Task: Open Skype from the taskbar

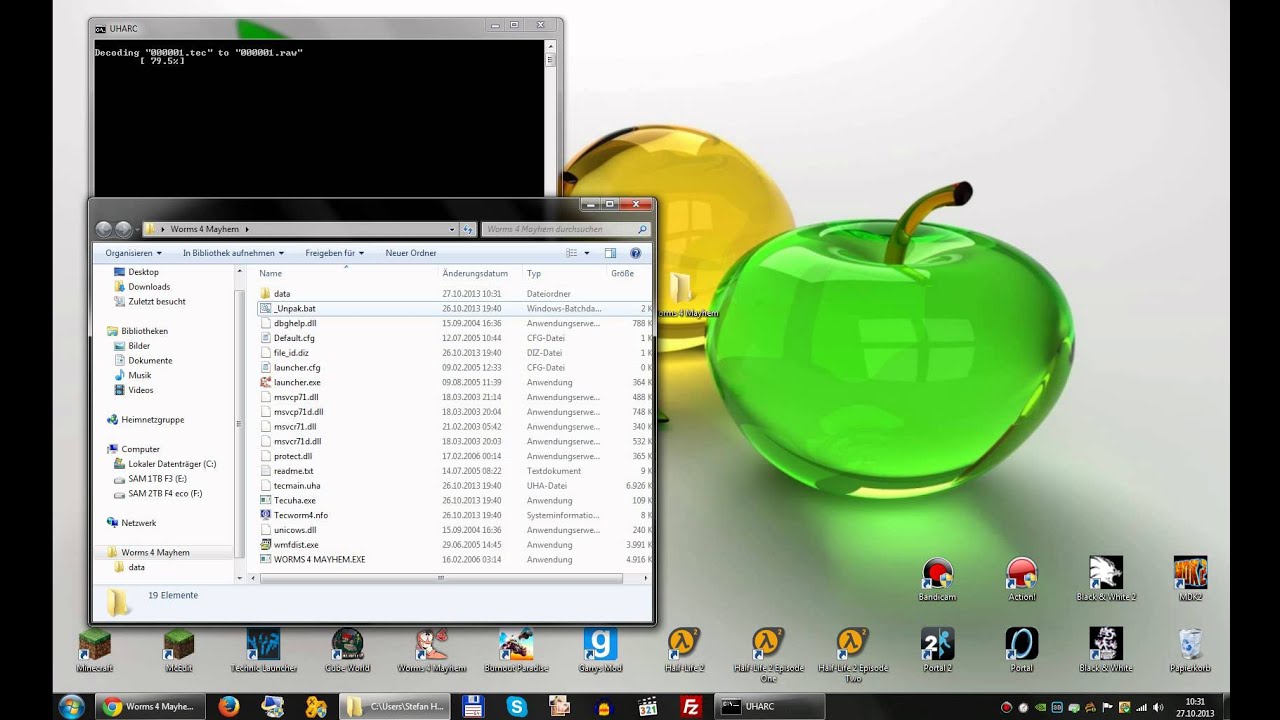Action: [517, 707]
